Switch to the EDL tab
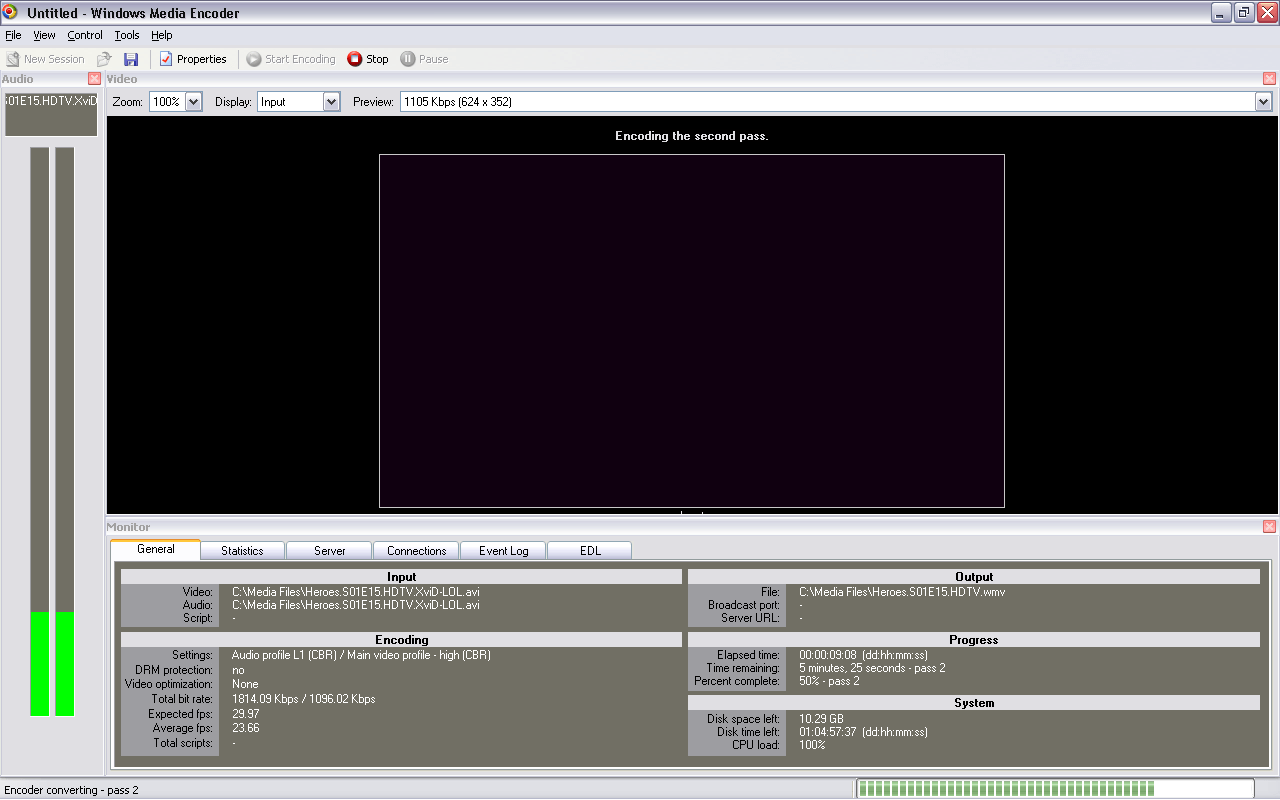 click(x=589, y=550)
